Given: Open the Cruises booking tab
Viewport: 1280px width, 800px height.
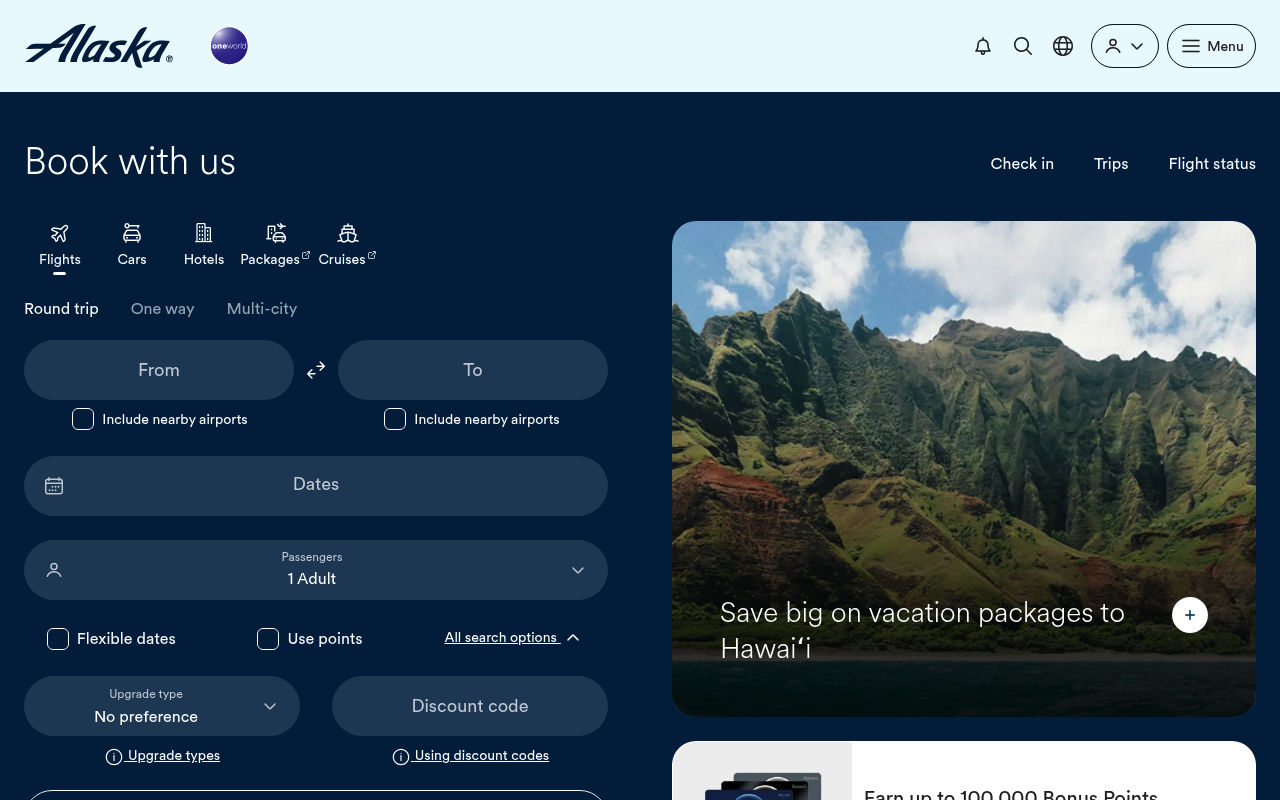Looking at the screenshot, I should click(x=347, y=245).
